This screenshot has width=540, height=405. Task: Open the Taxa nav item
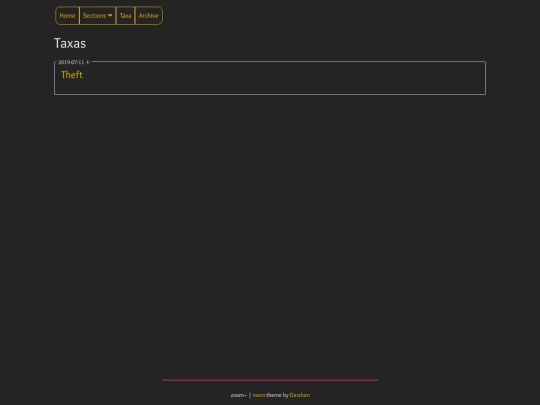pos(125,15)
